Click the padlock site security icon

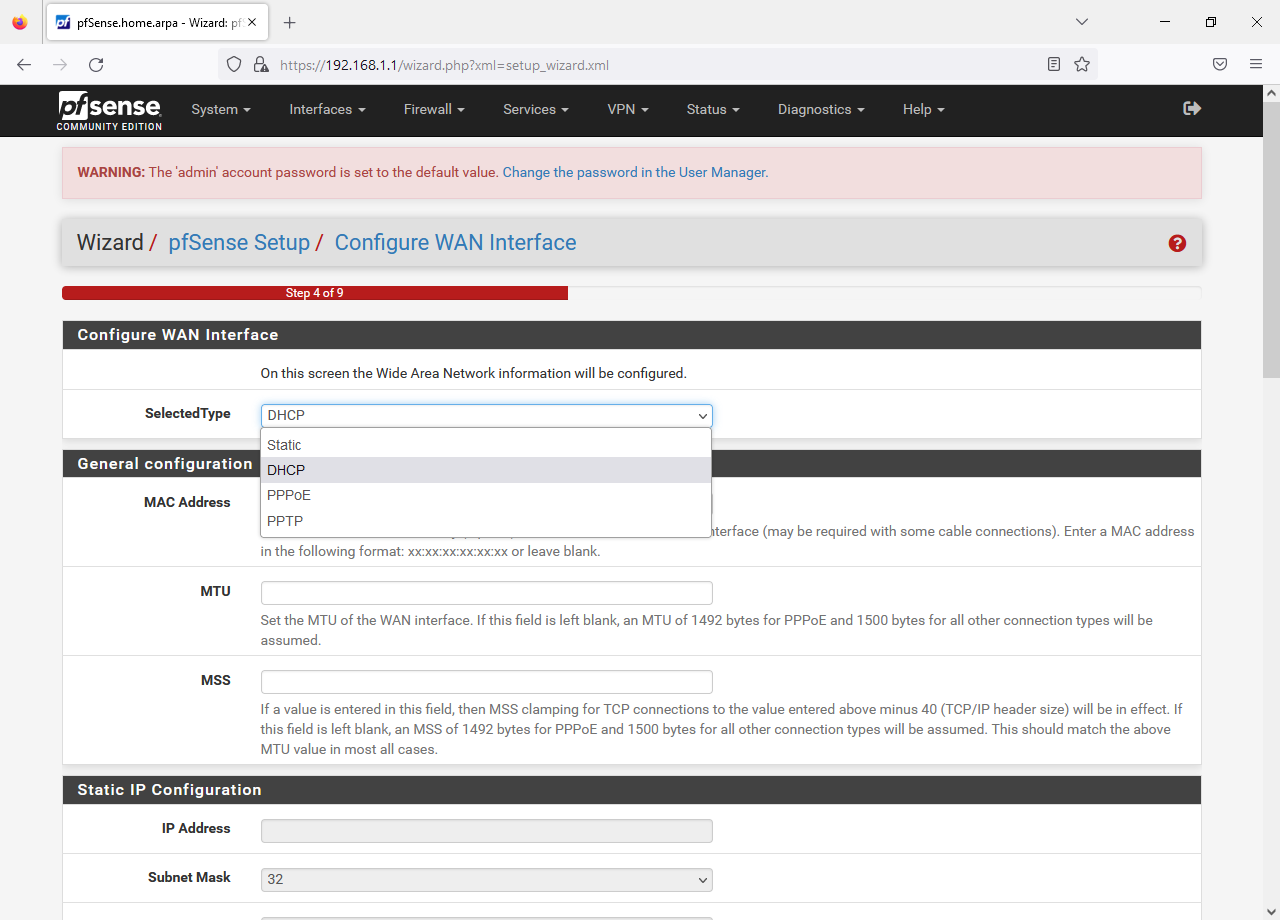click(x=261, y=64)
